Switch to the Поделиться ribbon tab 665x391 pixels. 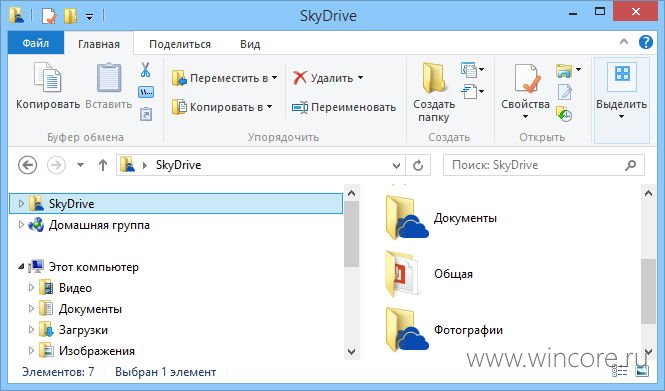(180, 44)
